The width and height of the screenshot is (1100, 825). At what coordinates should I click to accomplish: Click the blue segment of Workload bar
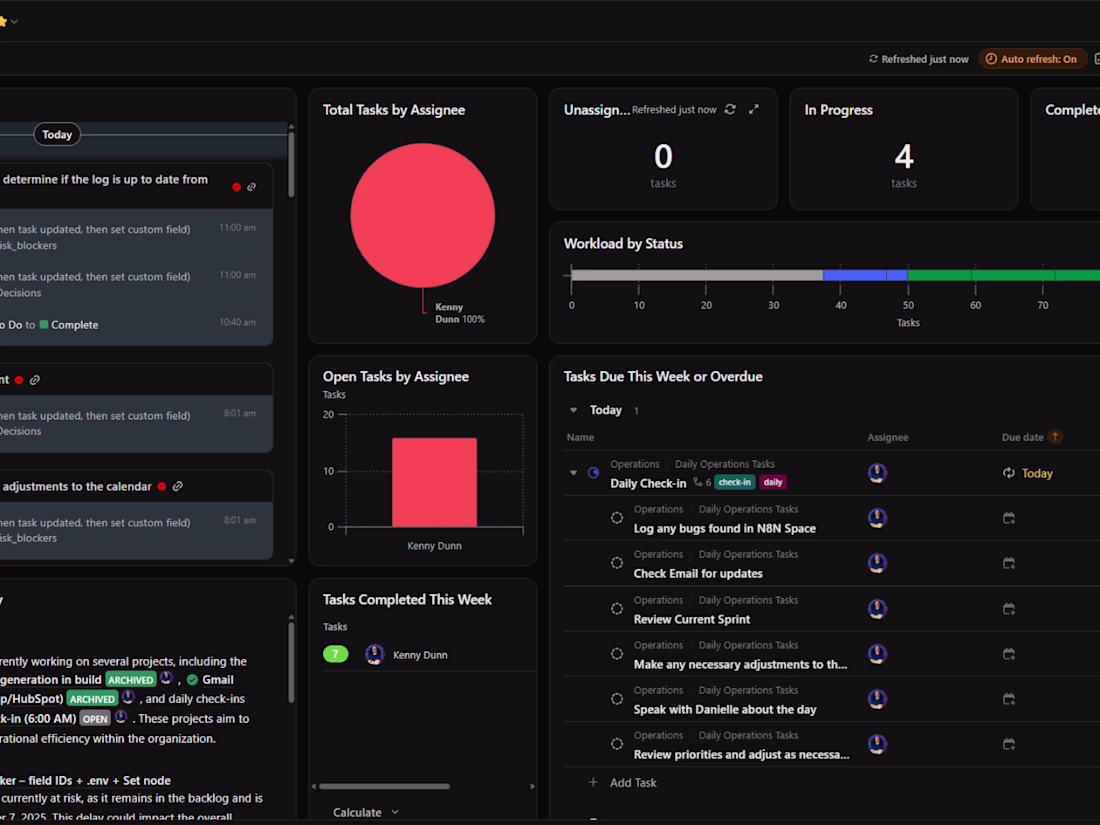865,276
